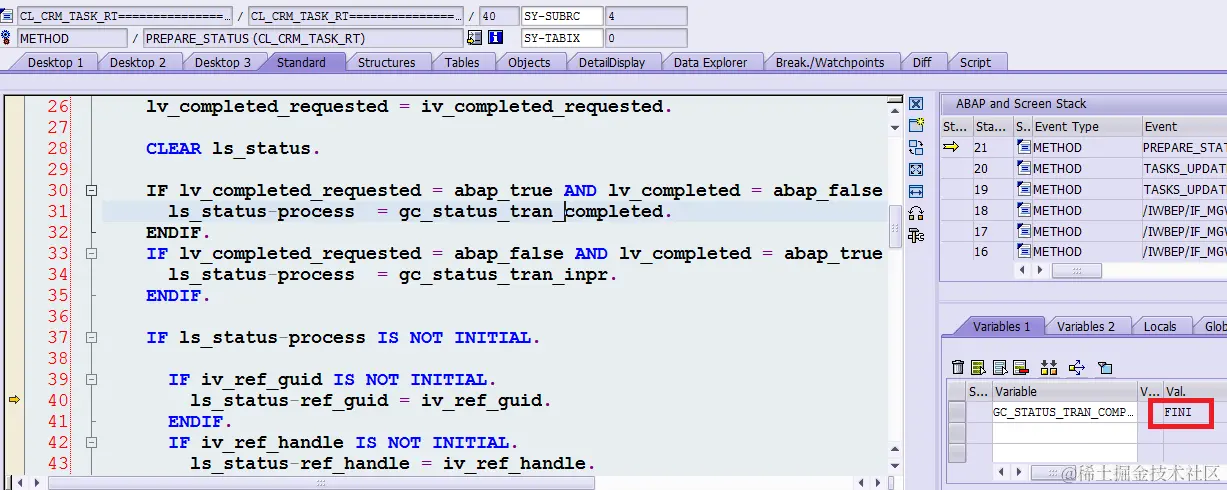Click the SY-SUBRC value field

[645, 16]
